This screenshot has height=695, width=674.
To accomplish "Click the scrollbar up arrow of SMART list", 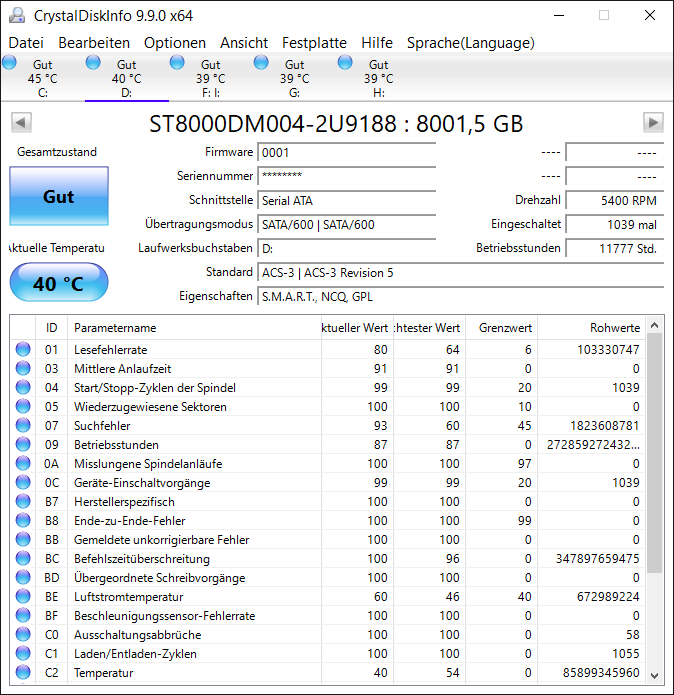I will coord(655,325).
